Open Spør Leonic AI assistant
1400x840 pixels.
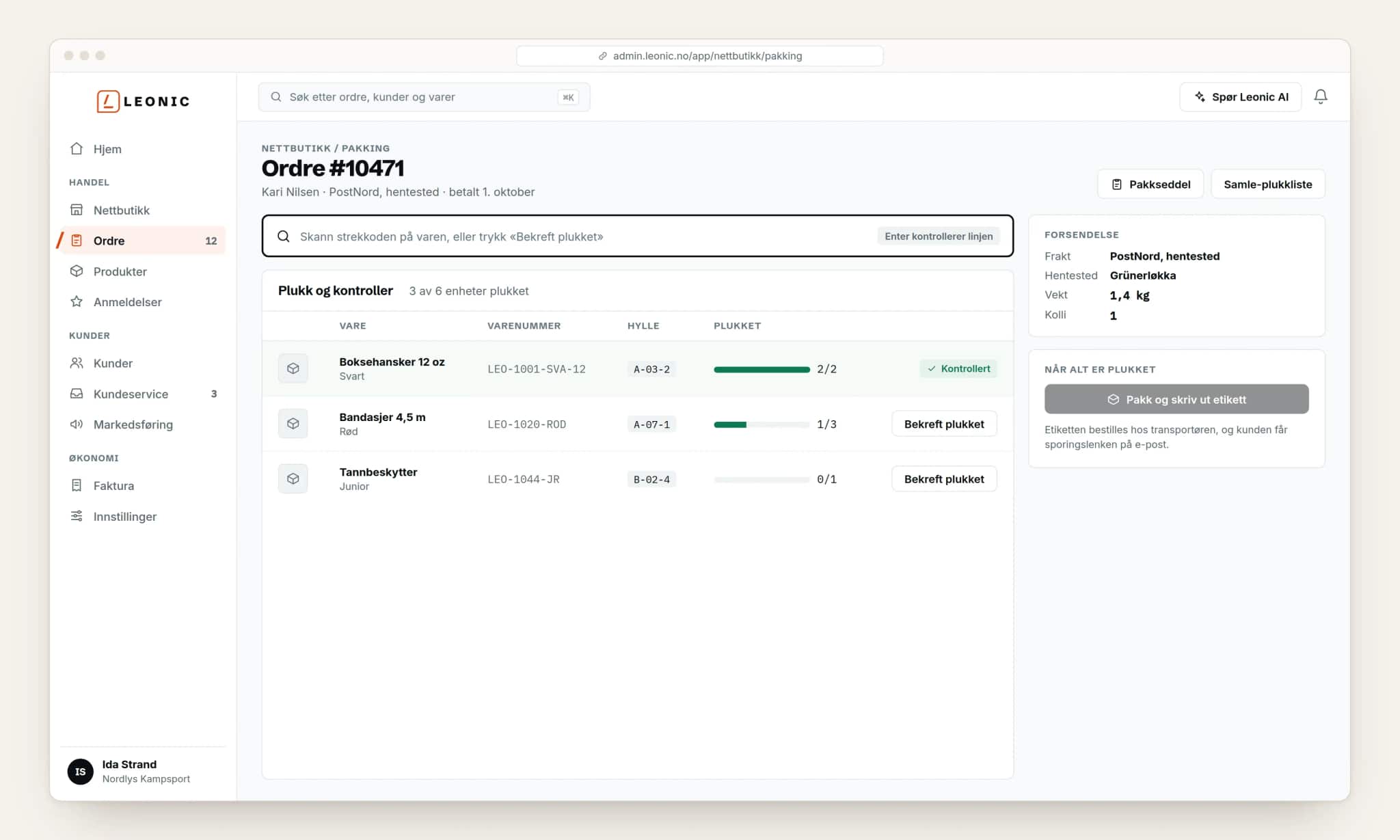[1240, 97]
